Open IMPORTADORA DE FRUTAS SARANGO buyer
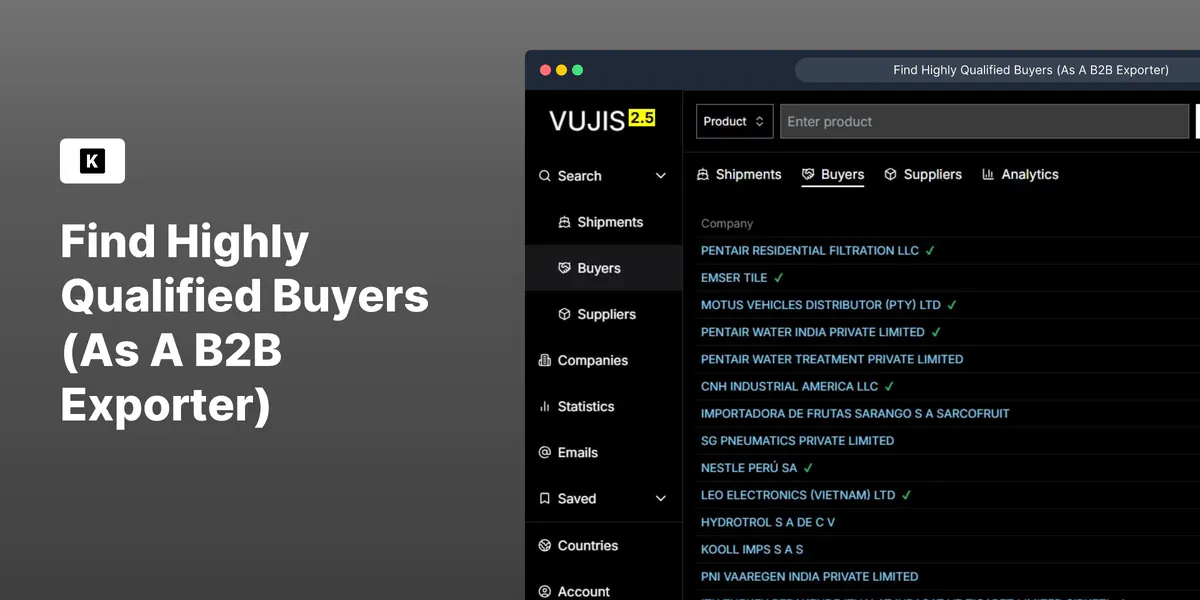The image size is (1200, 600). point(855,413)
